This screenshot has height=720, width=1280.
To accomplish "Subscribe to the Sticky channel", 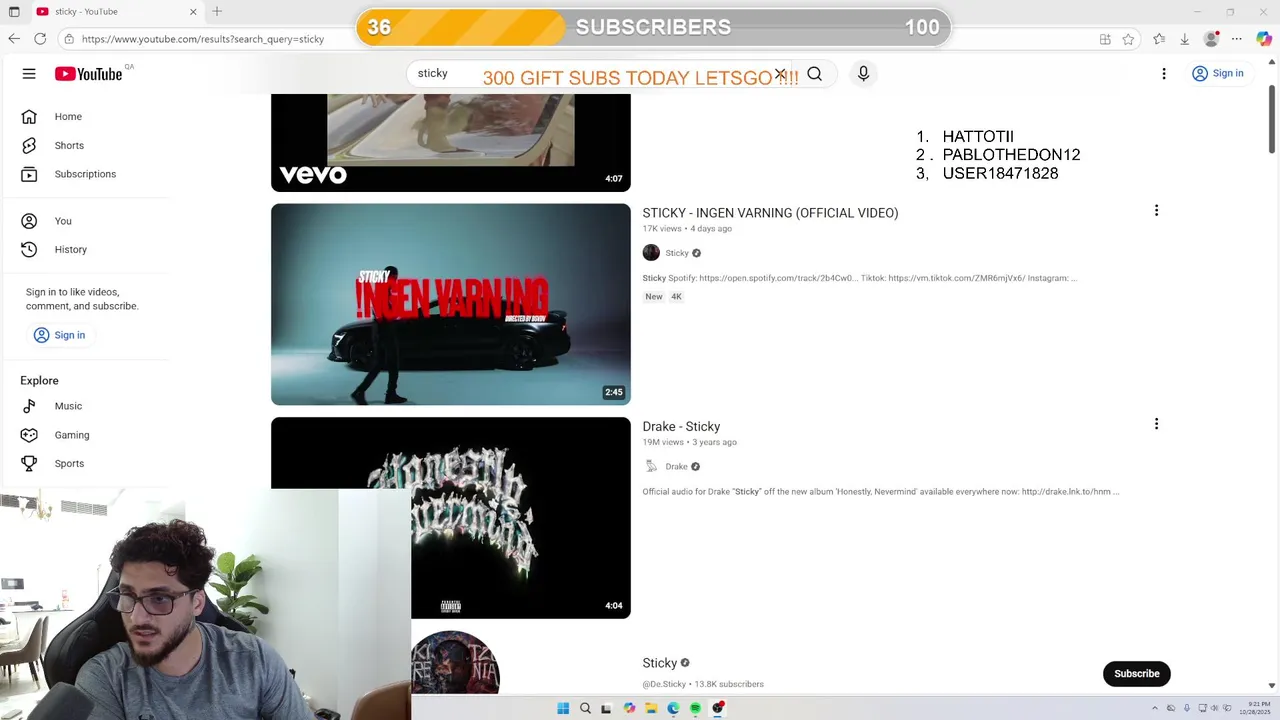I will [1136, 673].
